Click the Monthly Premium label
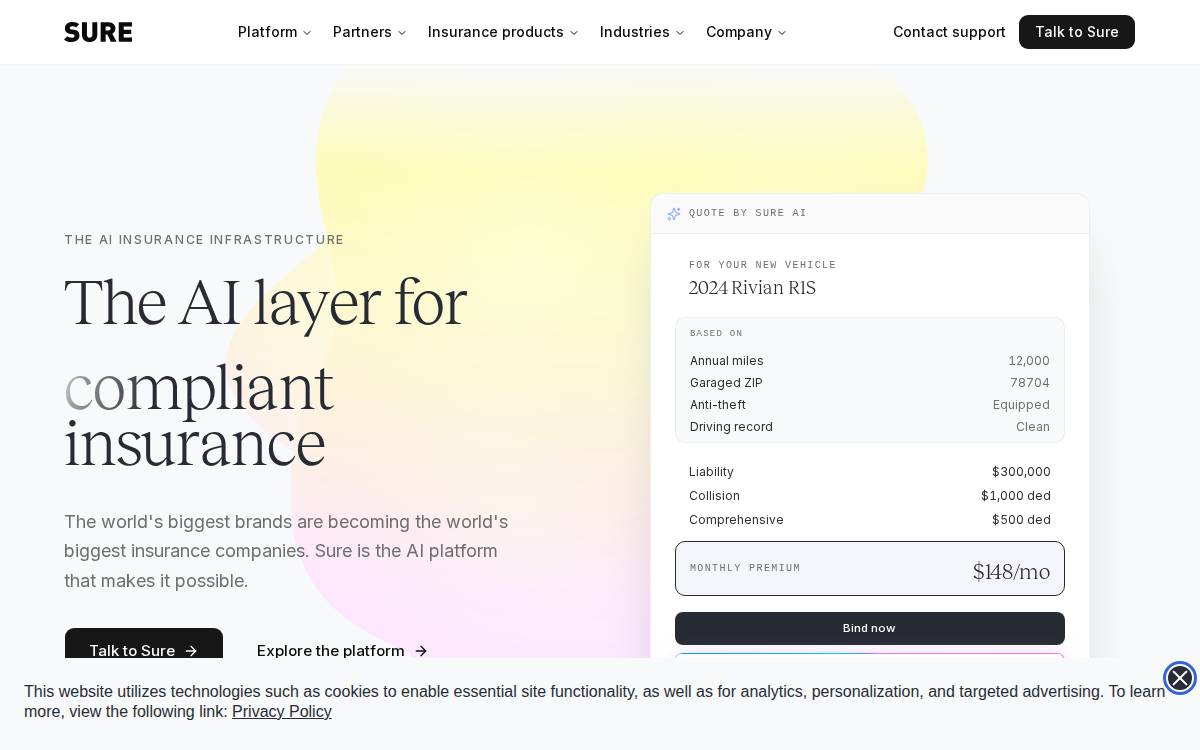Screen dimensions: 1200x750 coord(745,568)
